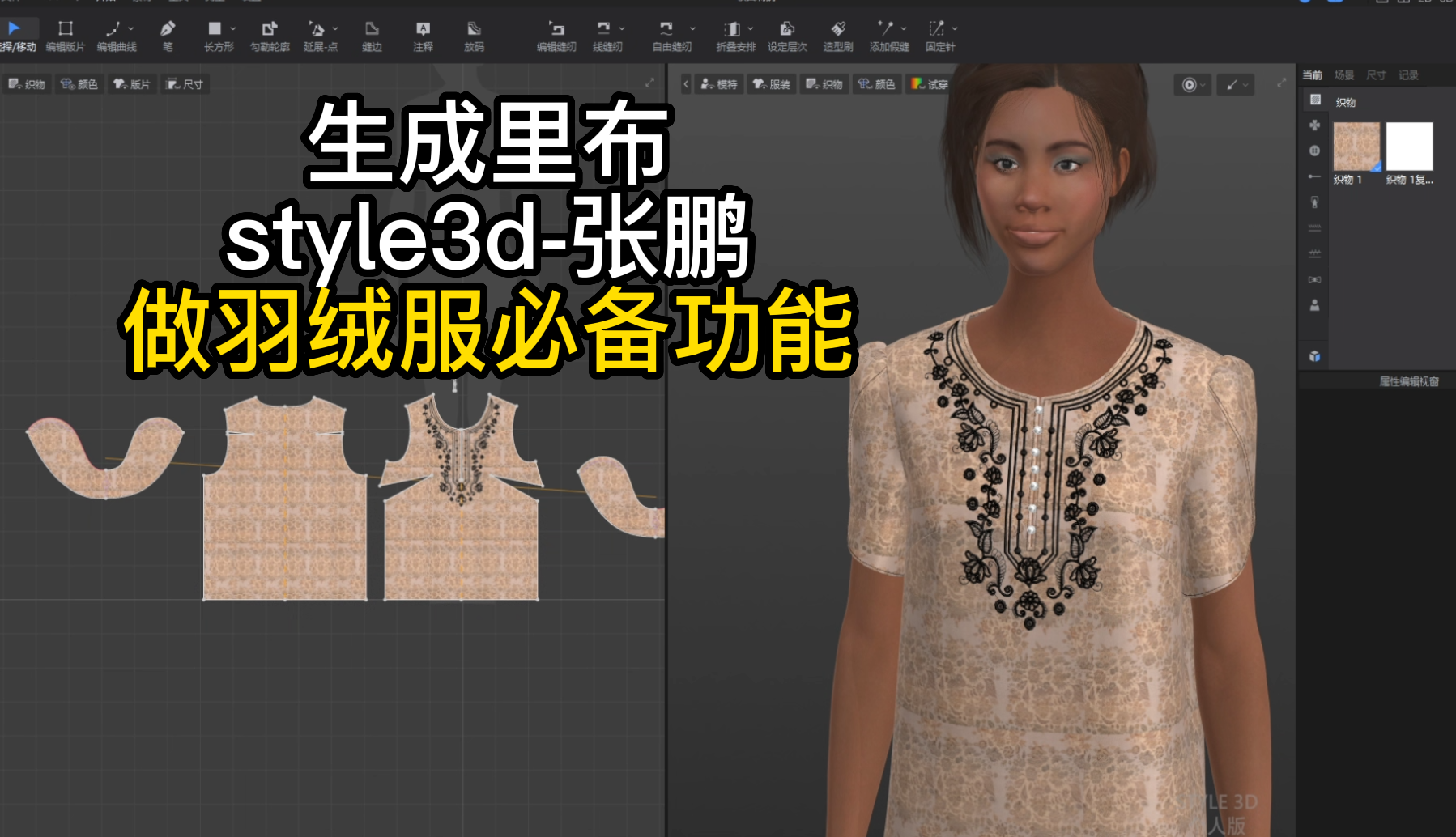This screenshot has width=1456, height=837.
Task: Open the arrow tool dropdown in 3D view
Action: click(1245, 85)
